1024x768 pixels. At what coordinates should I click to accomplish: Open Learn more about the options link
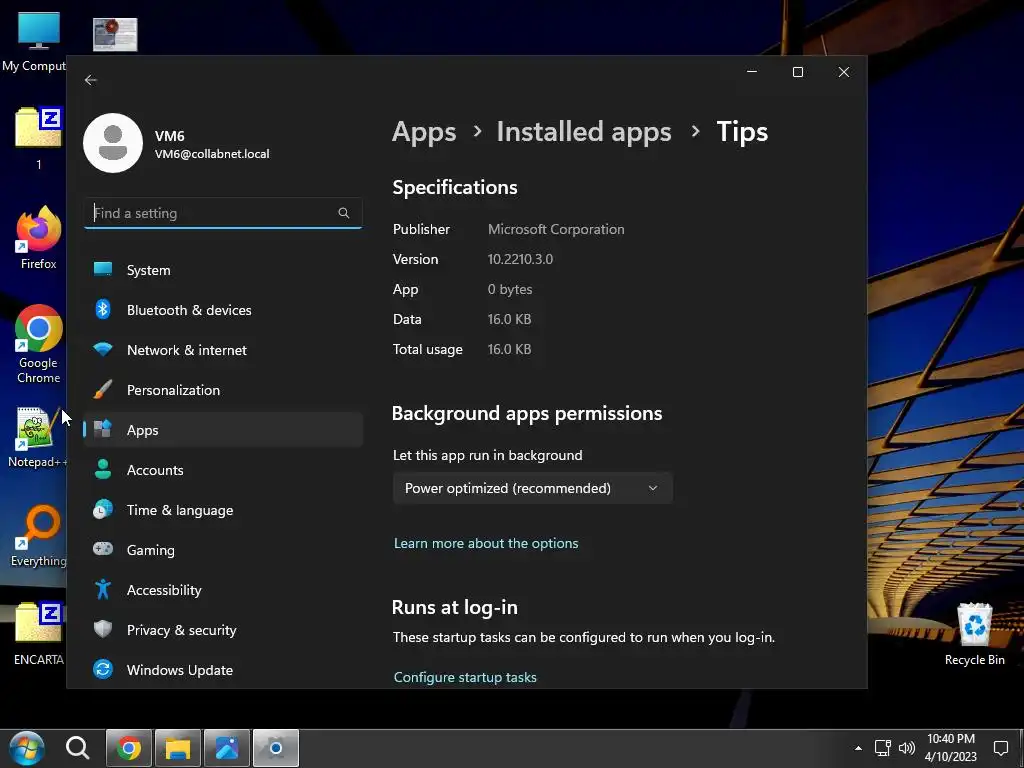point(486,543)
